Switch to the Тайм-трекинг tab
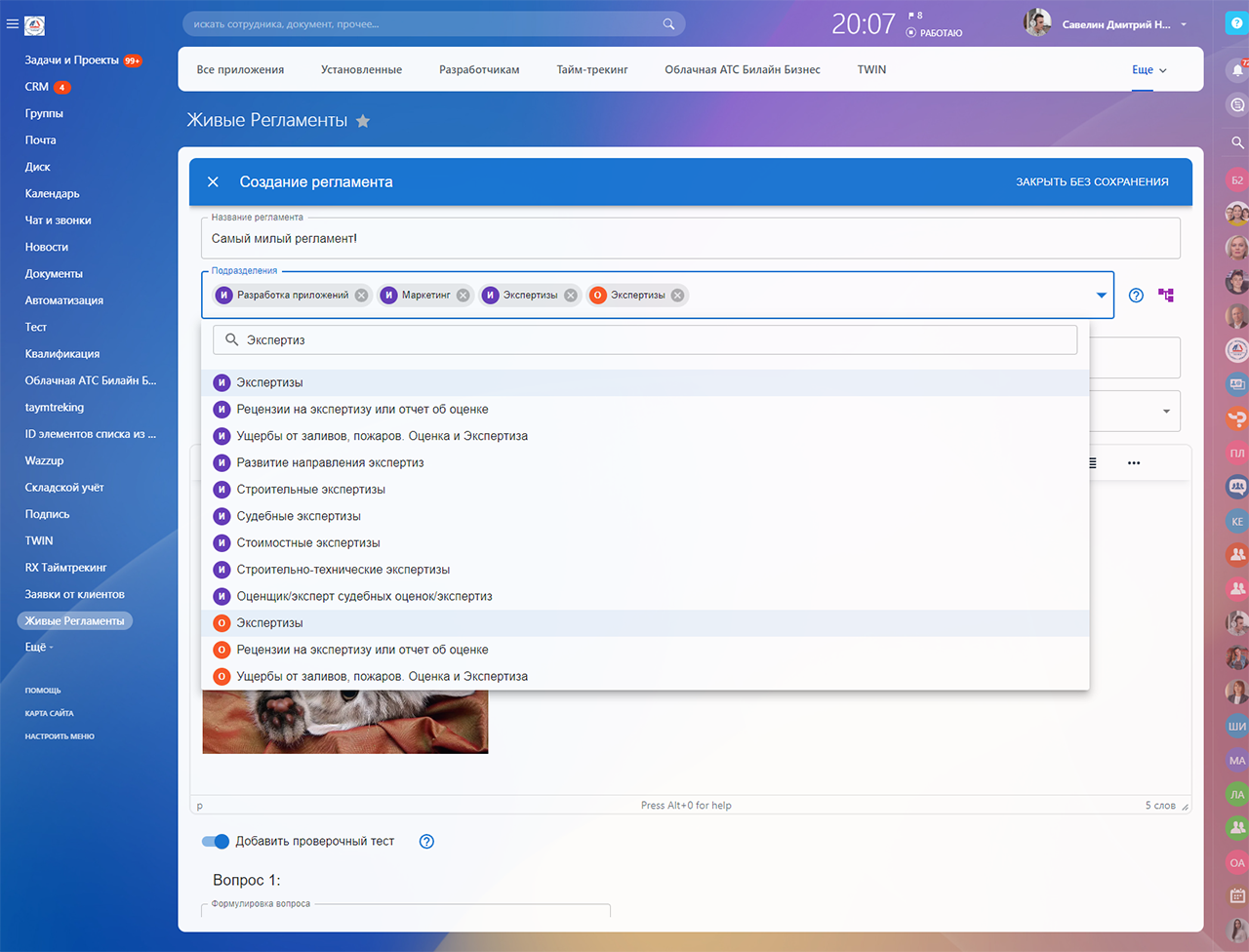The height and width of the screenshot is (952, 1249). 591,70
